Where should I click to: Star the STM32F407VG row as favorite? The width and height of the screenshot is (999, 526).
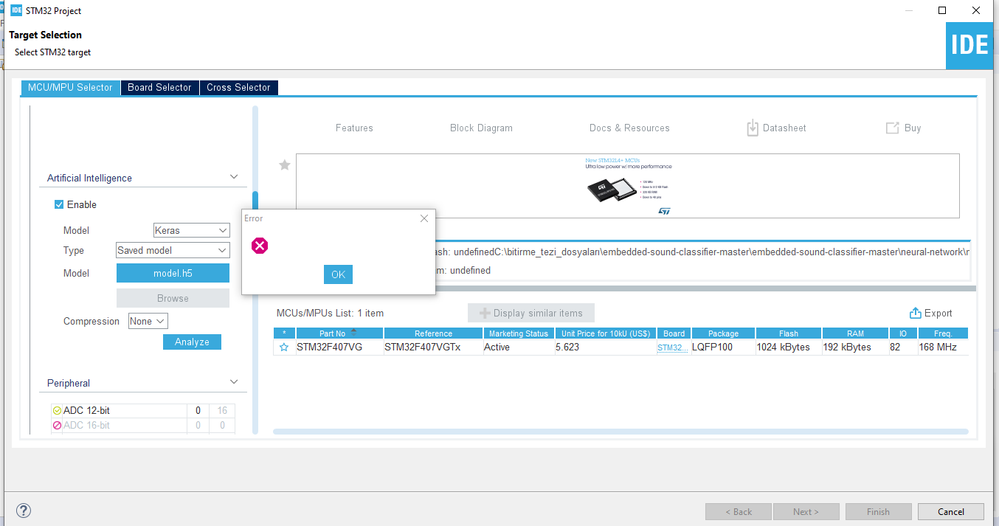tap(284, 347)
